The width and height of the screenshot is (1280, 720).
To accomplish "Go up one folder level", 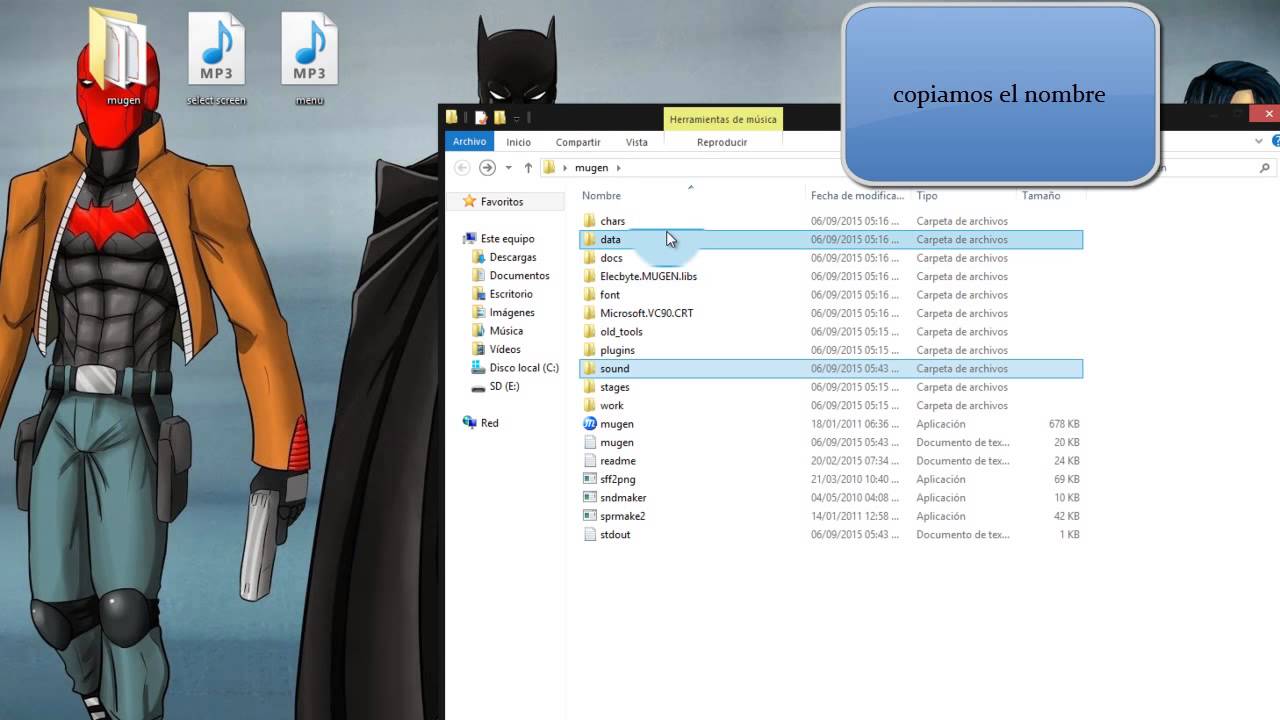I will 528,168.
